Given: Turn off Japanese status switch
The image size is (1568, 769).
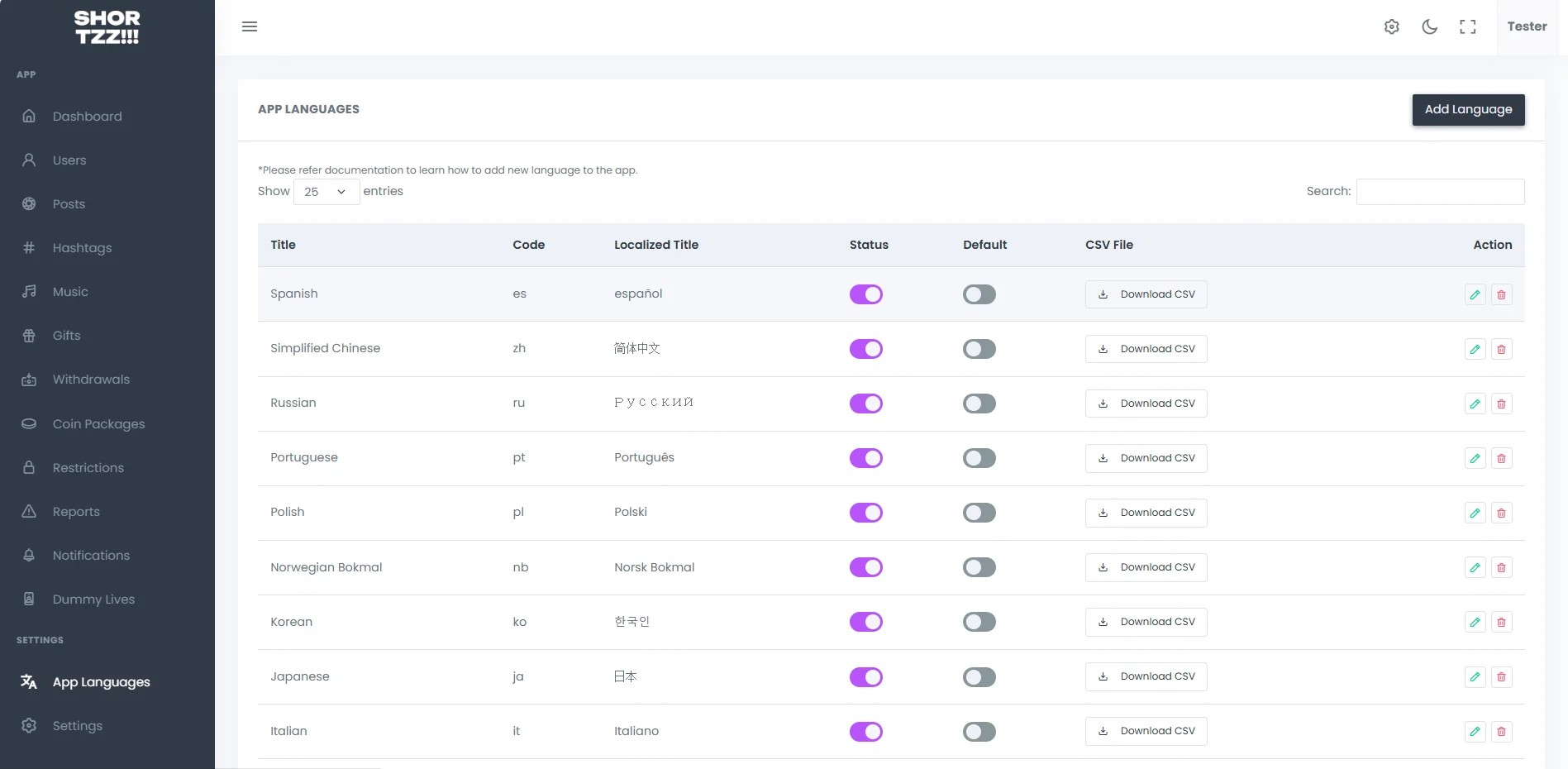Looking at the screenshot, I should 865,676.
